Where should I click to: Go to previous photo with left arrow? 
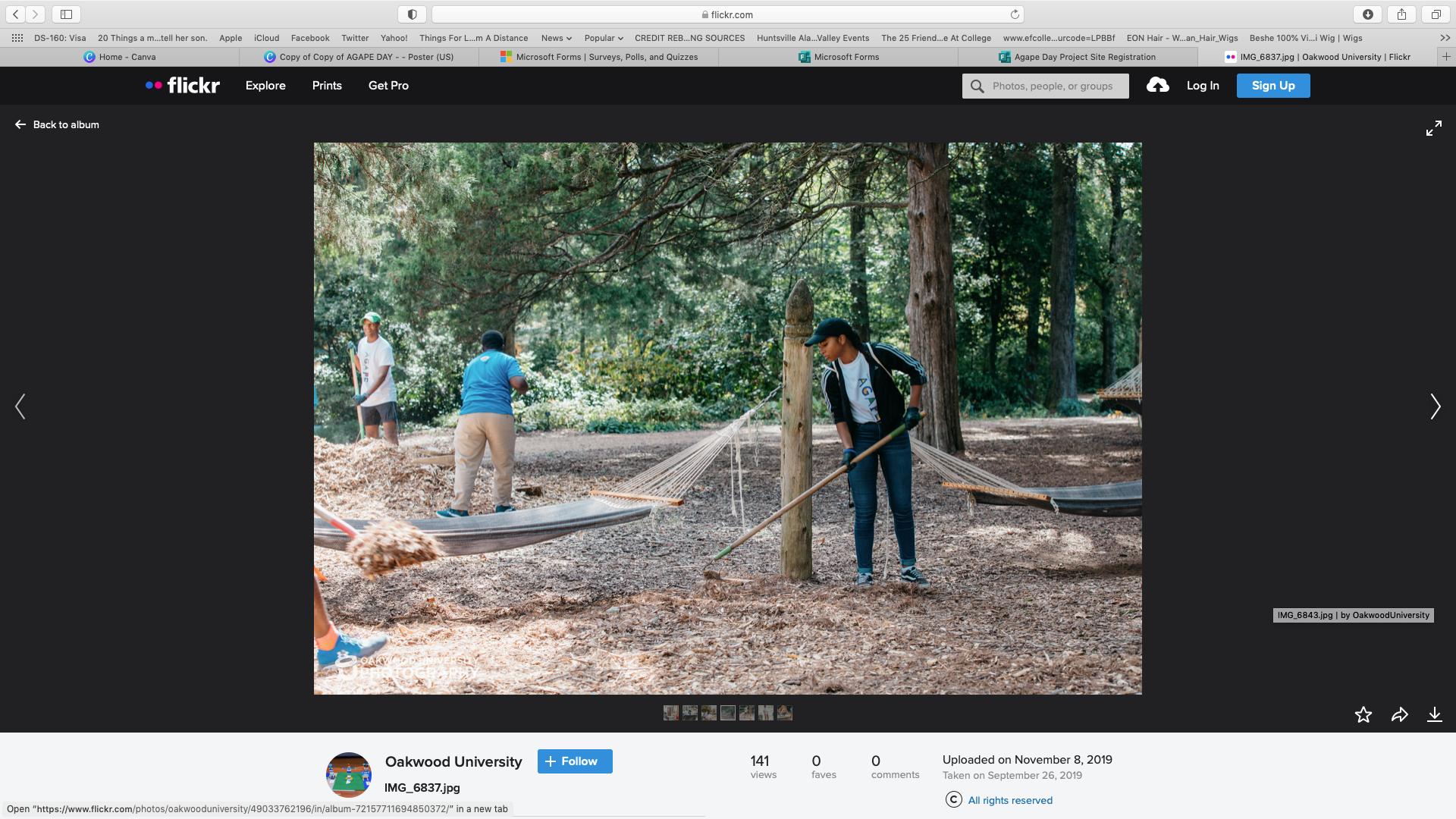[x=20, y=406]
